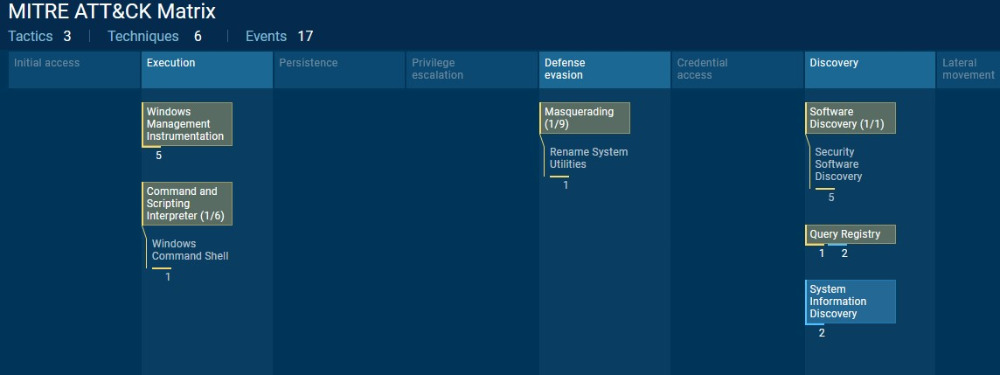Click the Events 17 summary counter
This screenshot has width=1000, height=375.
[279, 36]
